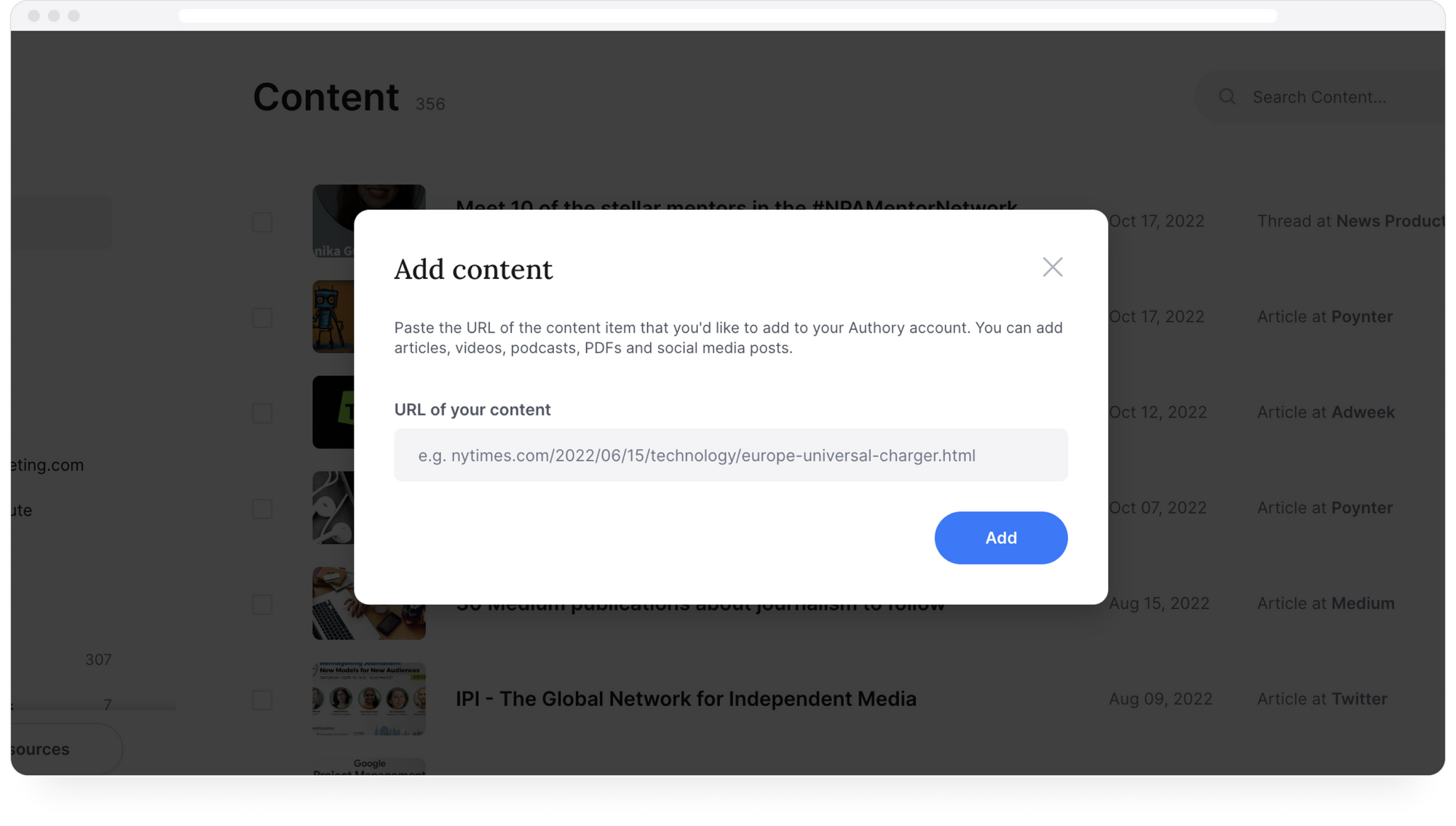Tick checkbox for Oct 17 Poynter article
This screenshot has height=826, width=1456.
263,318
